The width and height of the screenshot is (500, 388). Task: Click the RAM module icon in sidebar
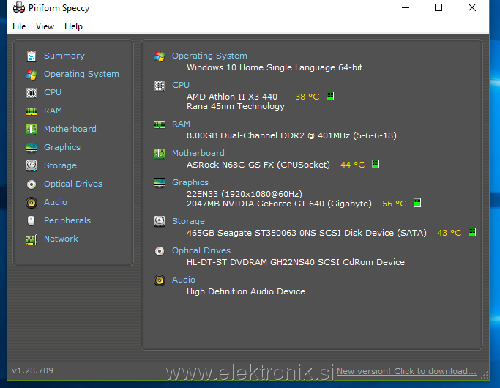point(31,111)
